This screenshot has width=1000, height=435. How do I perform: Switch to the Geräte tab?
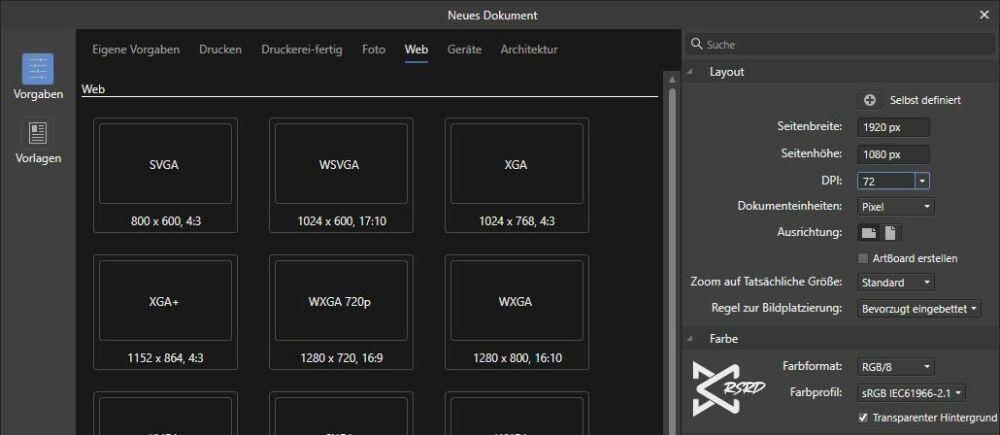pos(464,49)
